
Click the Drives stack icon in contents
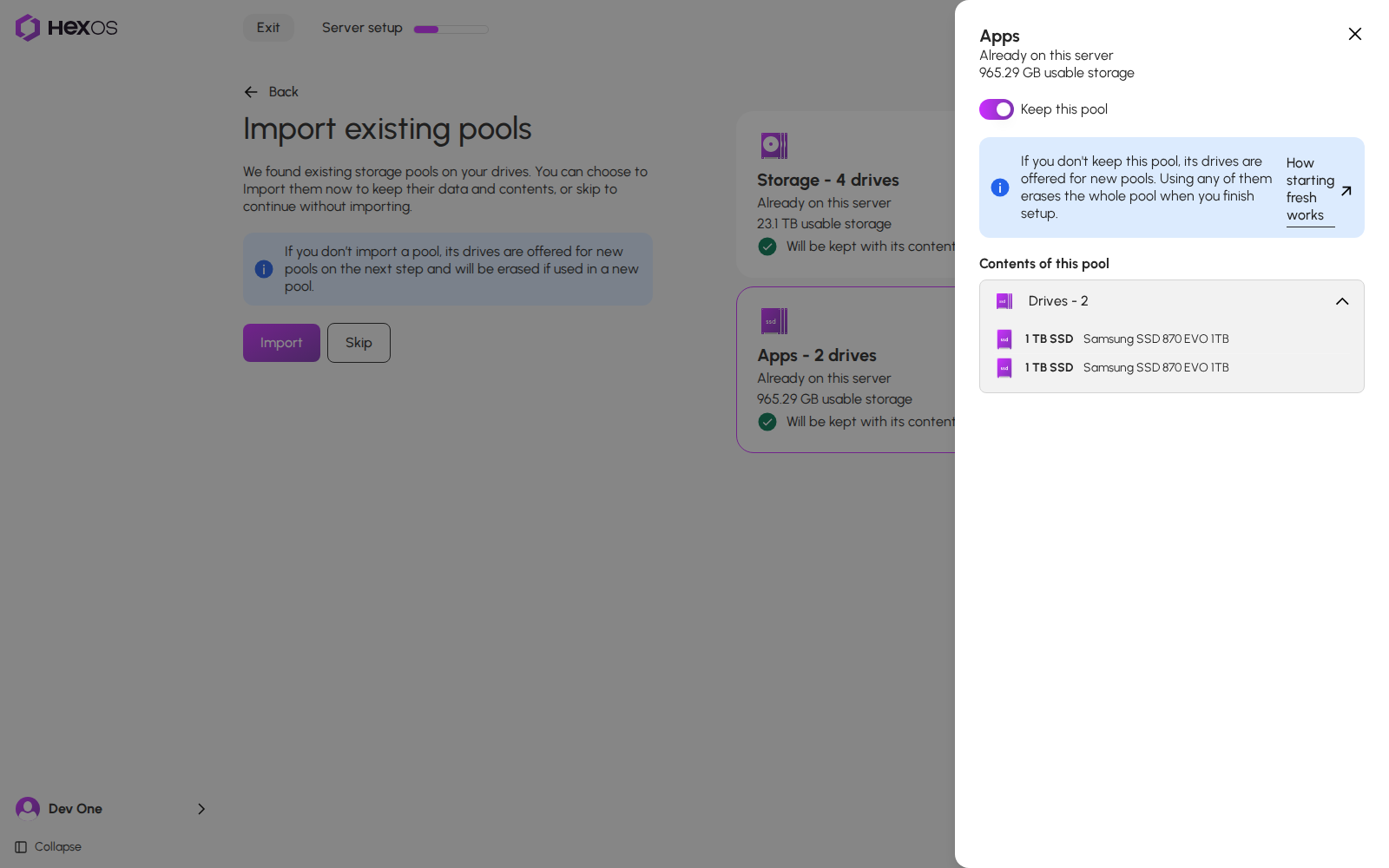coord(1004,301)
